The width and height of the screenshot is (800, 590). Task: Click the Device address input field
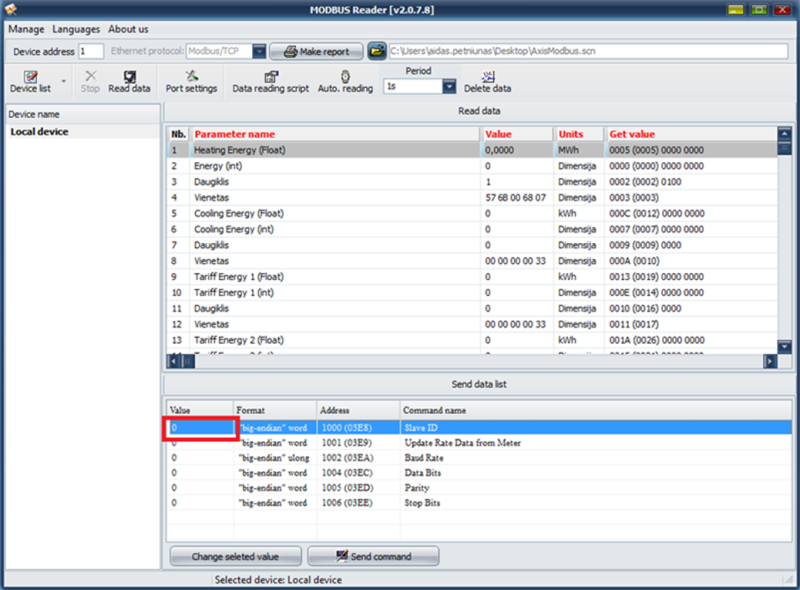(90, 51)
